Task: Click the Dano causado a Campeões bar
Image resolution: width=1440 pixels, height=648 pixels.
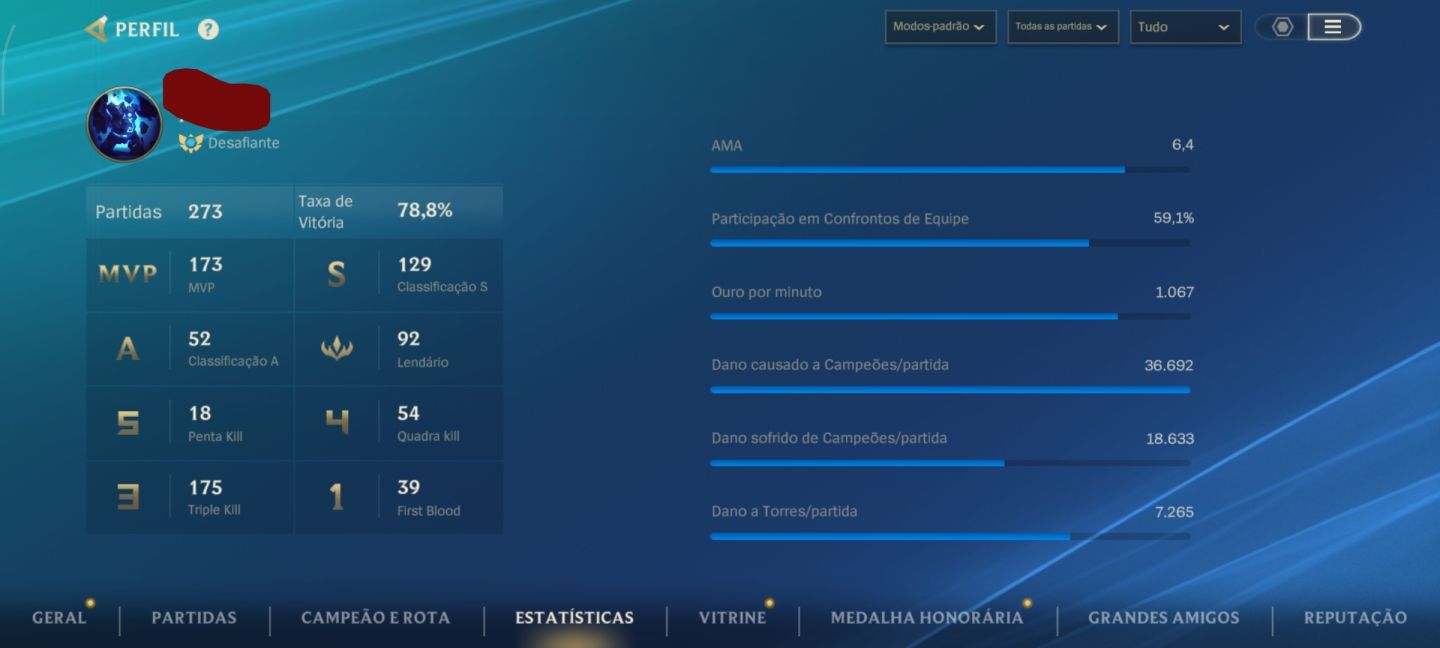Action: coord(950,390)
